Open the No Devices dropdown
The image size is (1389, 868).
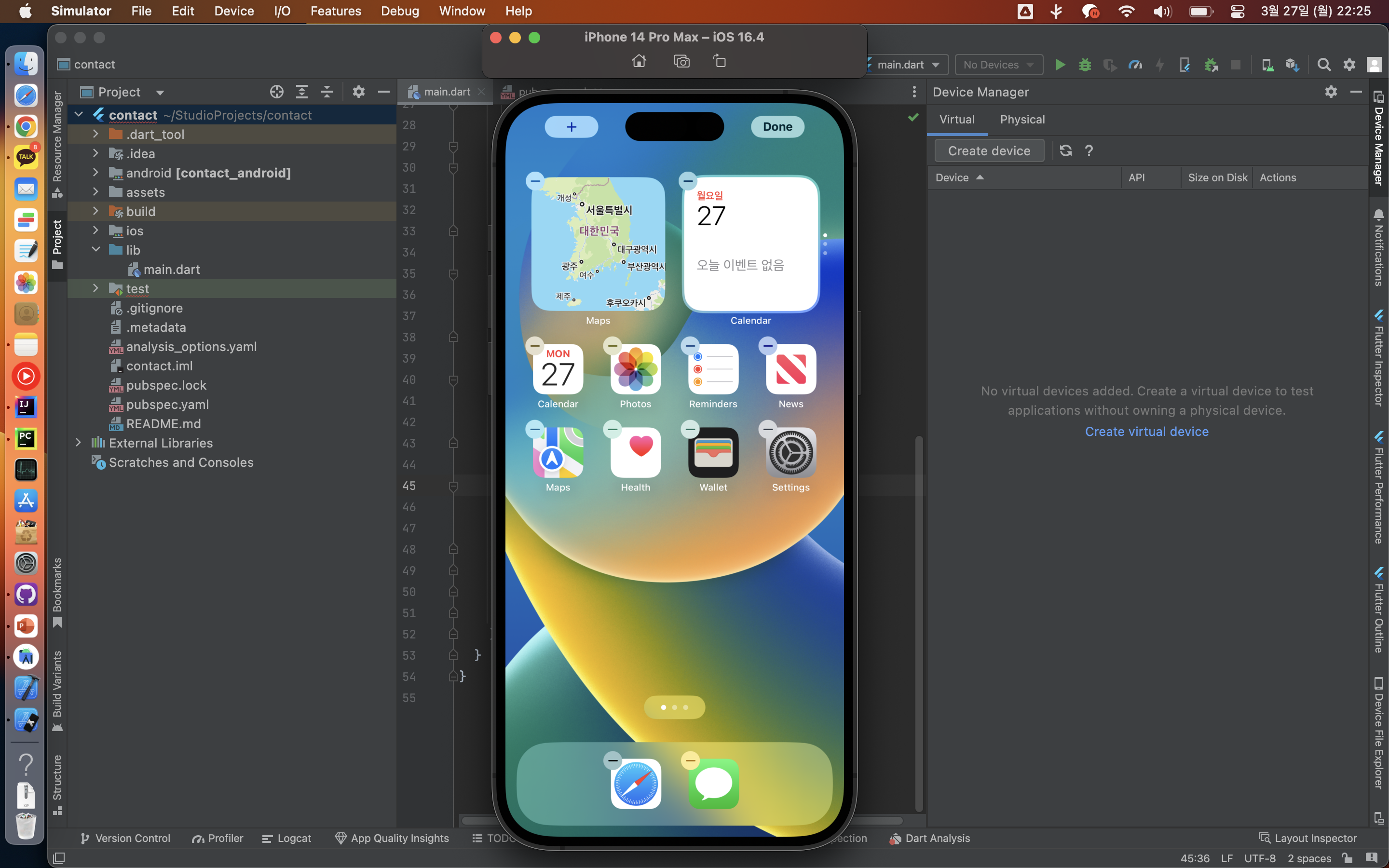[x=999, y=65]
